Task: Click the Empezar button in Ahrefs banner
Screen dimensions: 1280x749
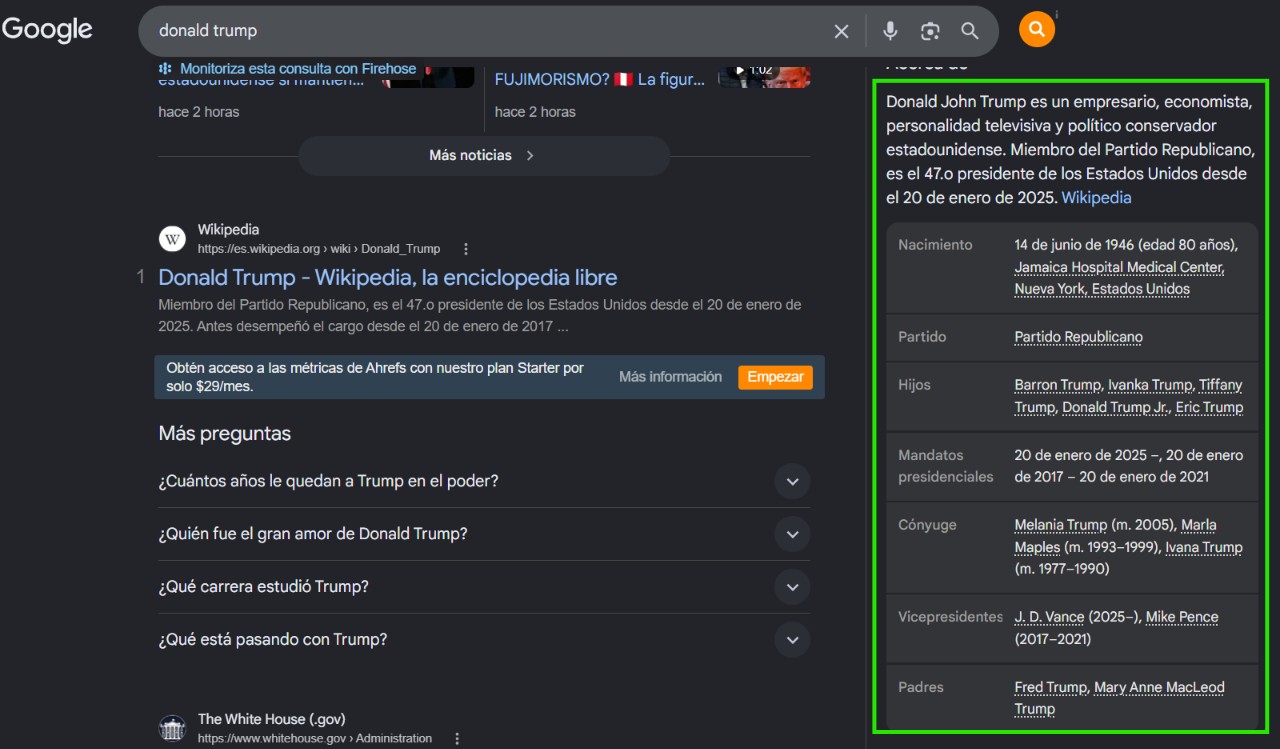Action: 775,377
